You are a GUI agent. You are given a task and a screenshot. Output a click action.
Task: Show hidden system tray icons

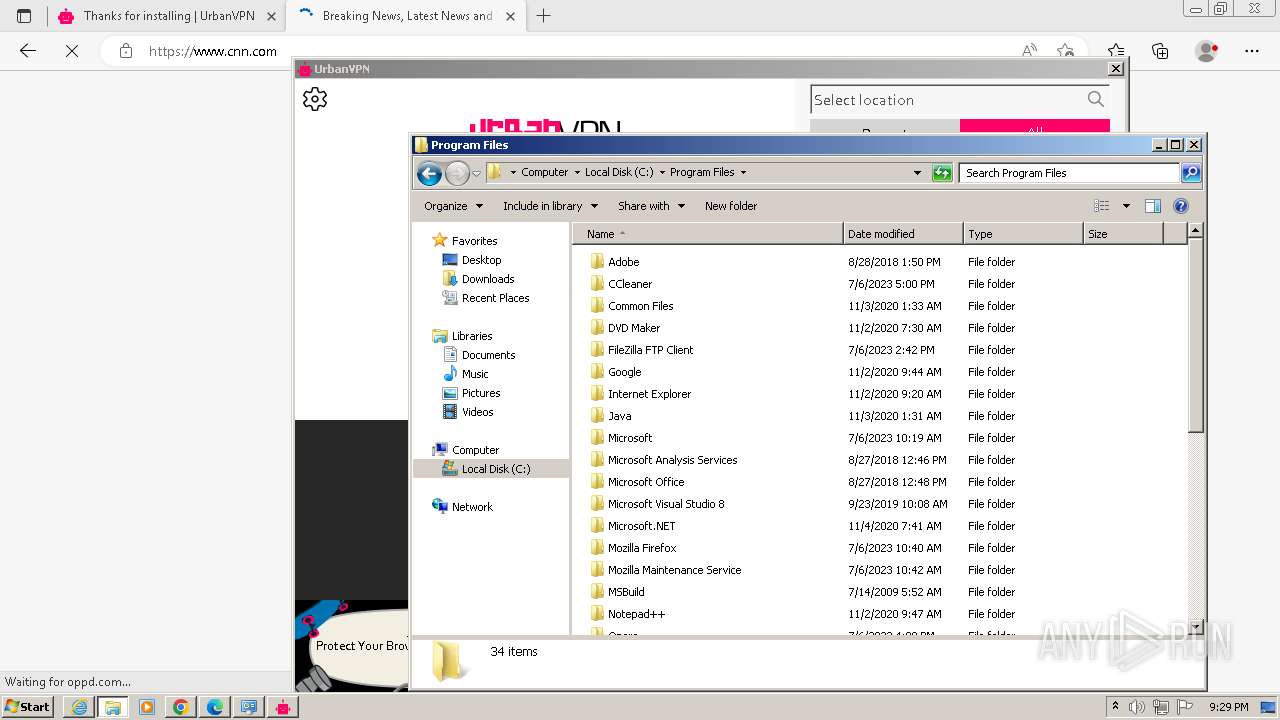click(x=1115, y=707)
